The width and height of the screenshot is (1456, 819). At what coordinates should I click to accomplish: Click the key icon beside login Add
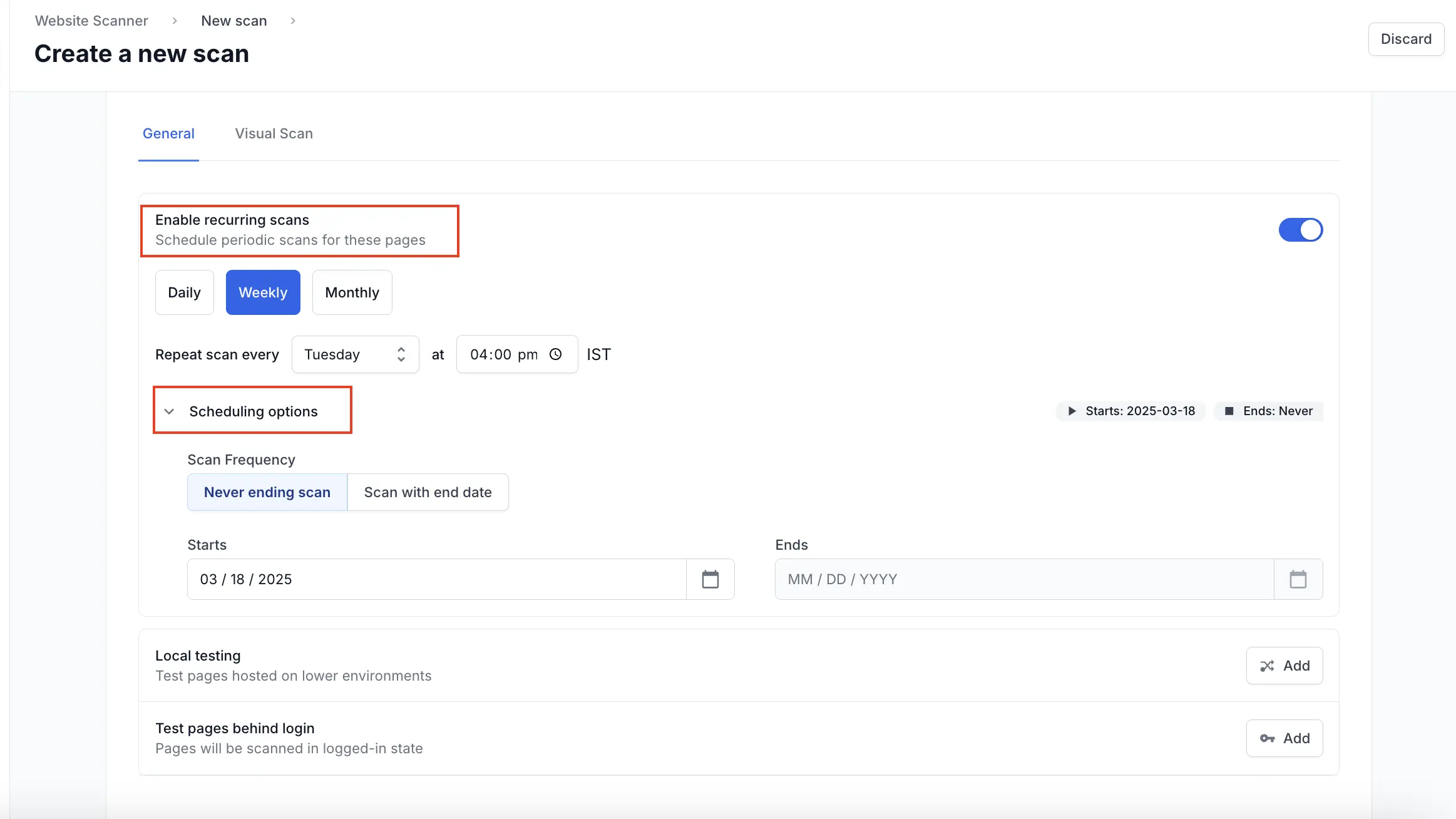pyautogui.click(x=1267, y=738)
